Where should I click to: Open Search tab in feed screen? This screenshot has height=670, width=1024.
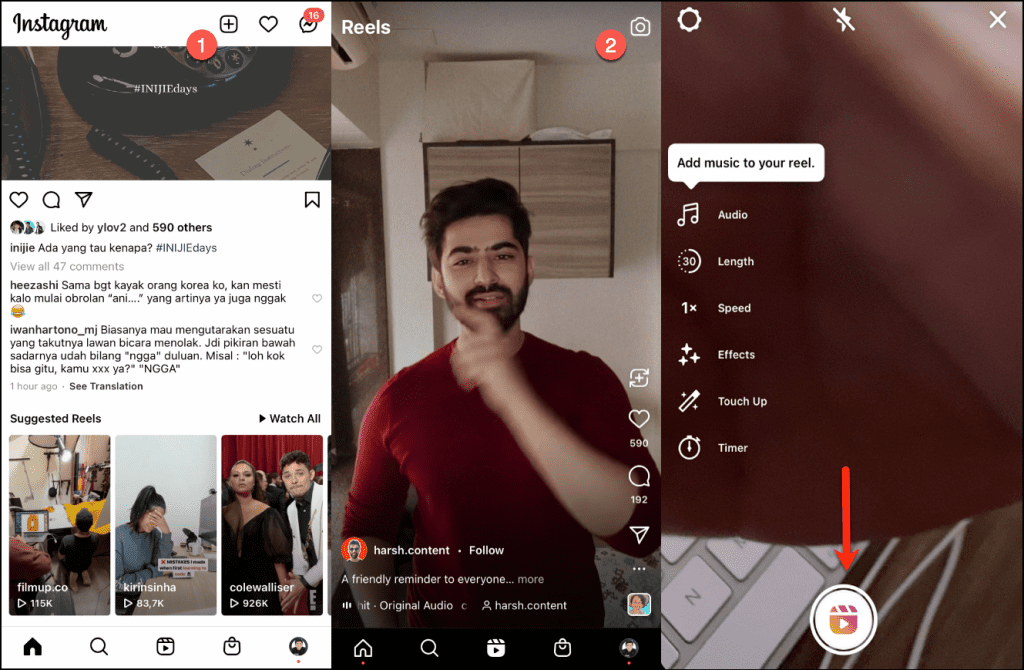tap(99, 646)
